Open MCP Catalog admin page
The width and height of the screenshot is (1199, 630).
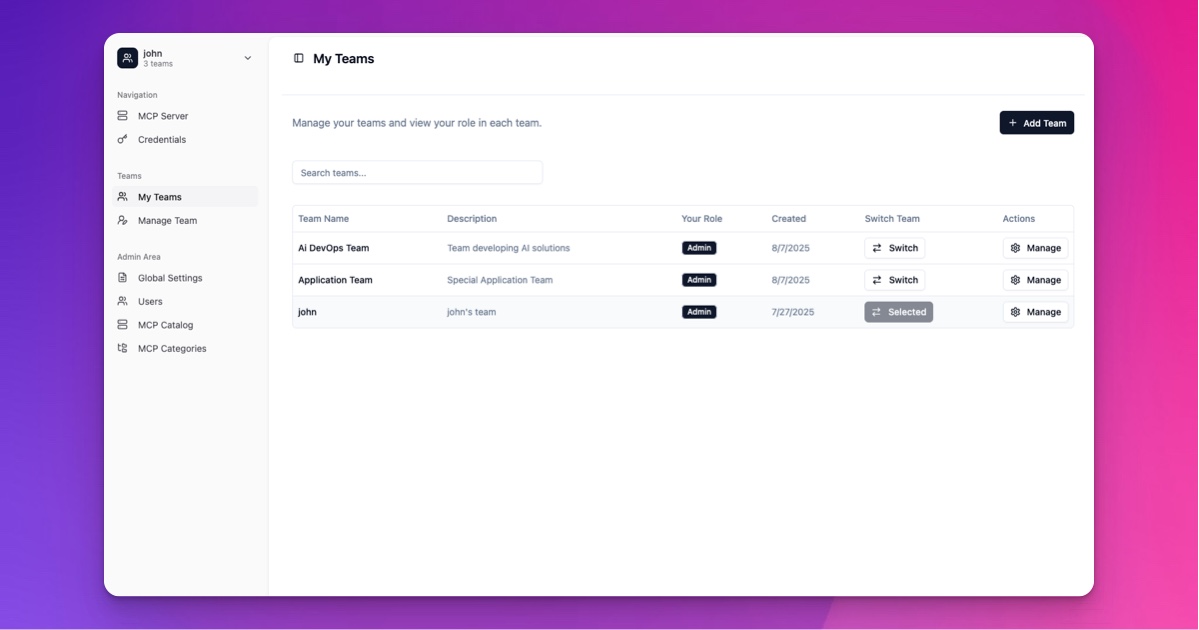point(185,325)
